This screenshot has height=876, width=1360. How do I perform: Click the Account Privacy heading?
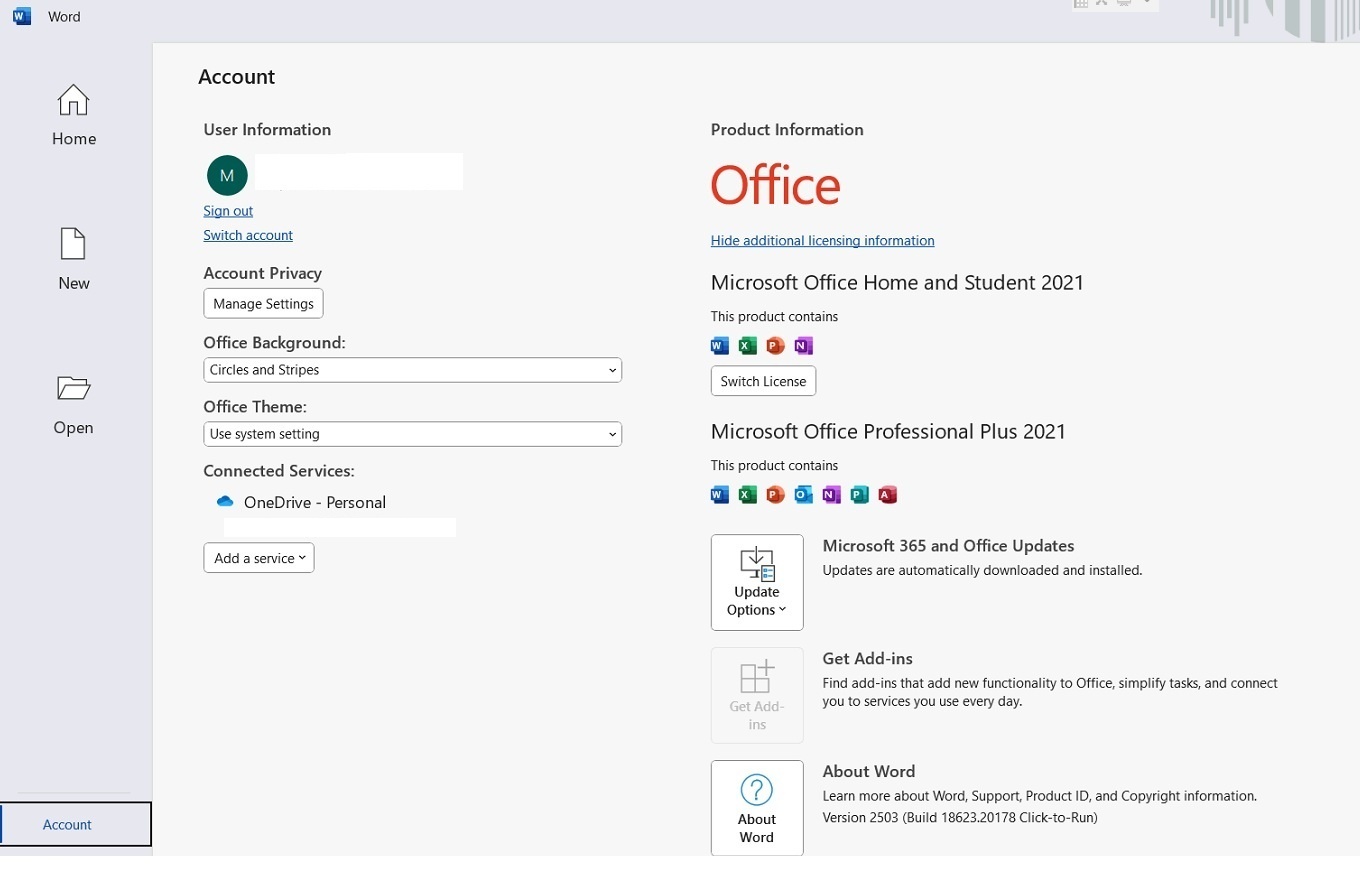click(x=262, y=273)
